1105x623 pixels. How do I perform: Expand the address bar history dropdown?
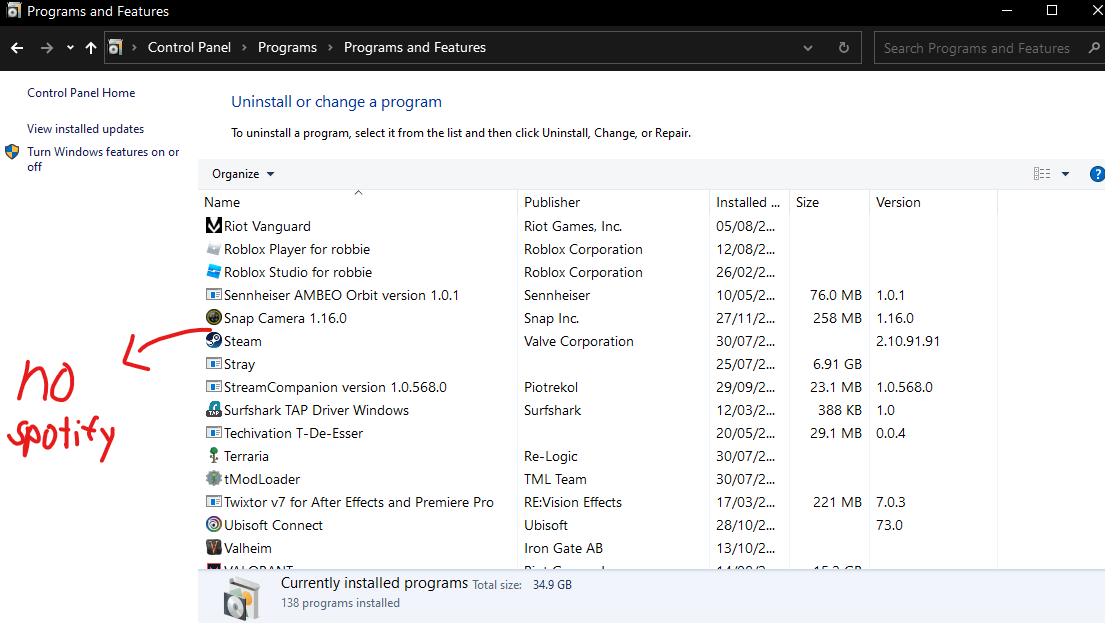(x=808, y=48)
